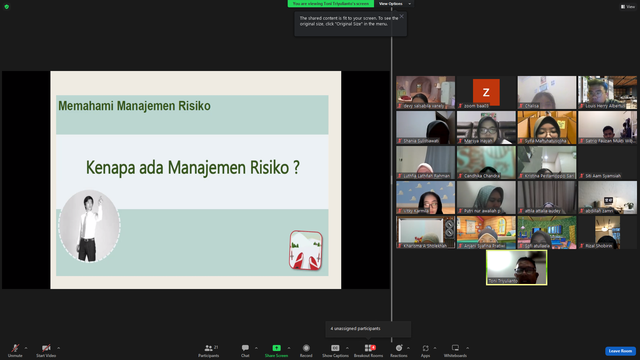The height and width of the screenshot is (360, 640).
Task: Select Candhika Chandra's video tile
Action: 486,162
